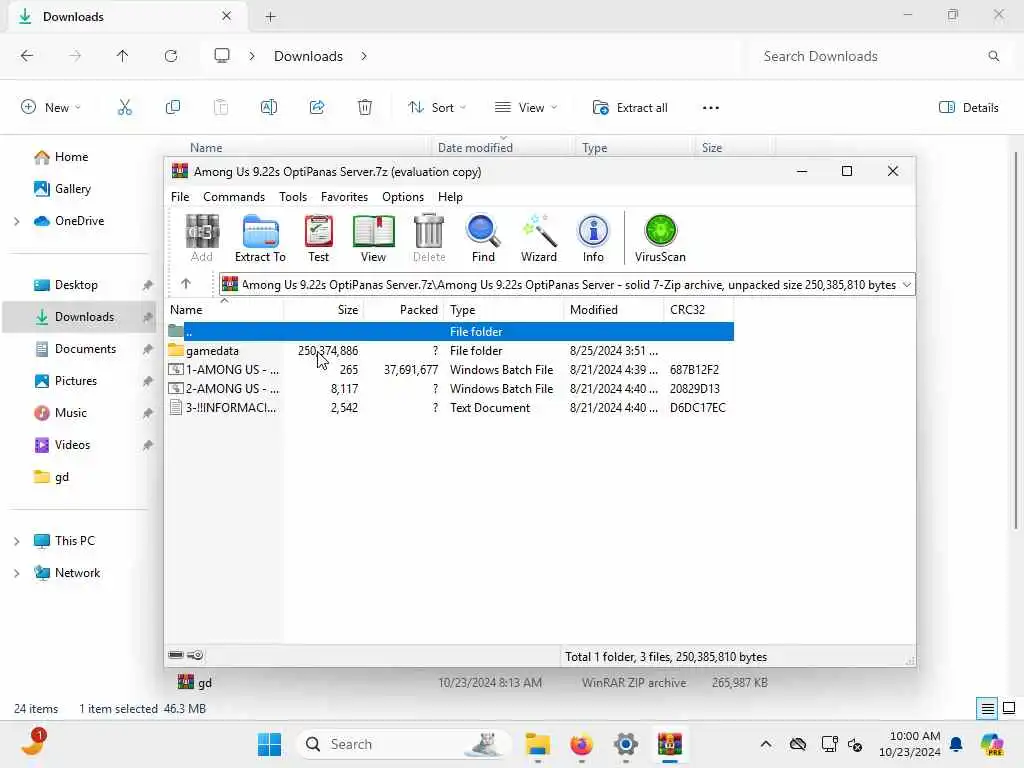Sort WinRAR list by CRC32 column
1024x768 pixels.
click(698, 310)
